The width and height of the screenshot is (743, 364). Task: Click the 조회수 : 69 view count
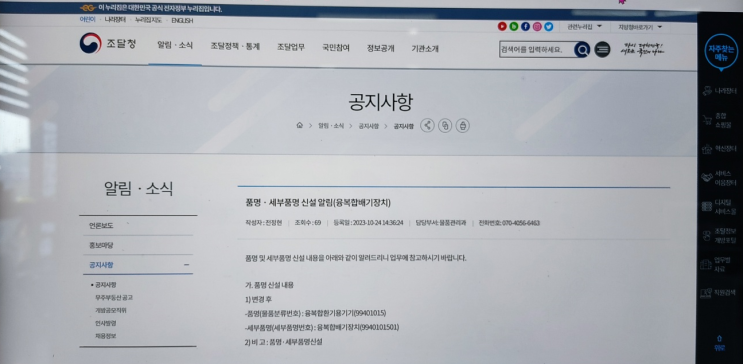[308, 223]
